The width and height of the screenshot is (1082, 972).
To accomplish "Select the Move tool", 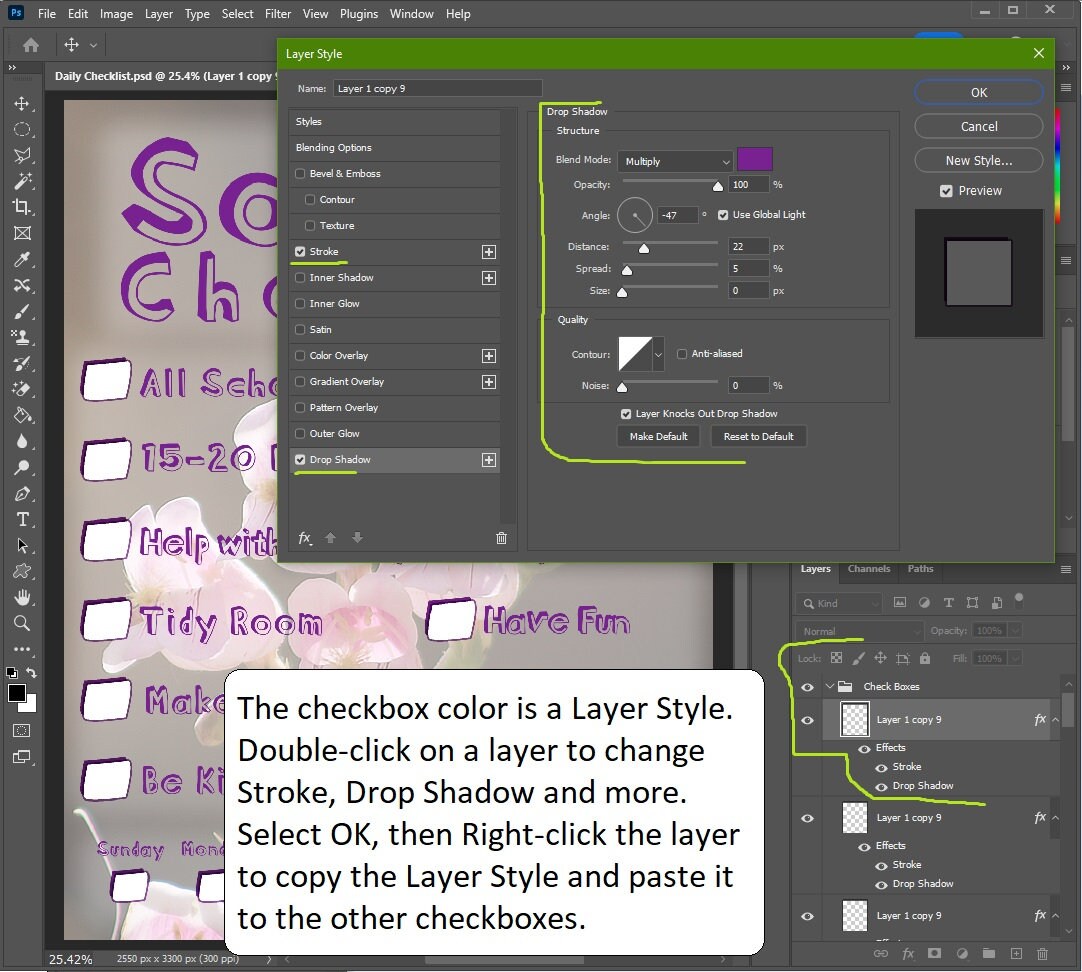I will click(22, 101).
